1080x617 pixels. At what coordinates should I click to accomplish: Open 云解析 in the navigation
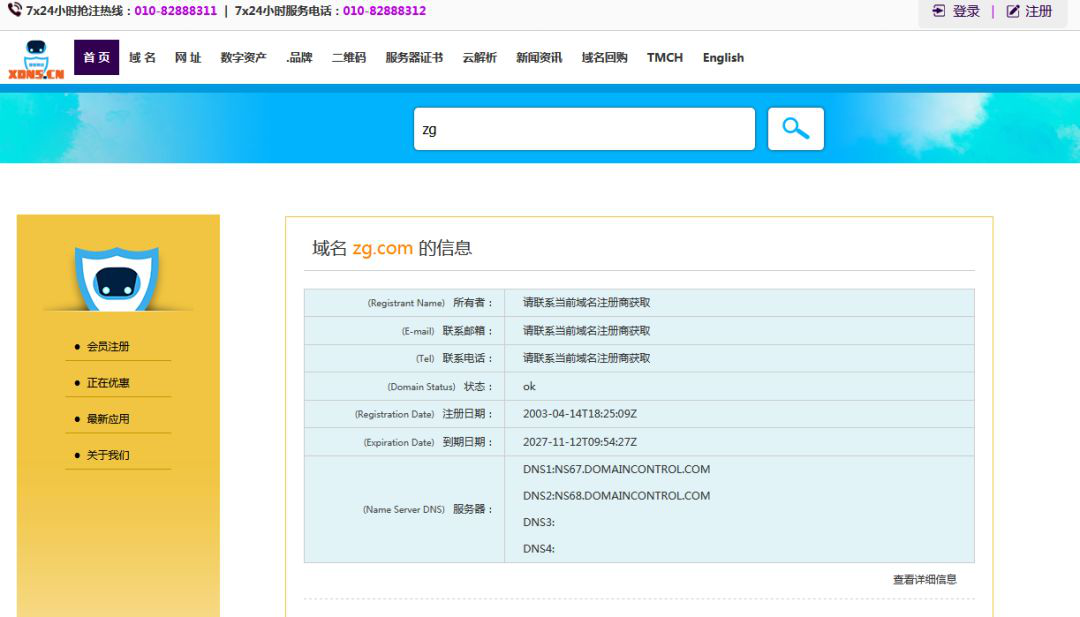pyautogui.click(x=479, y=58)
